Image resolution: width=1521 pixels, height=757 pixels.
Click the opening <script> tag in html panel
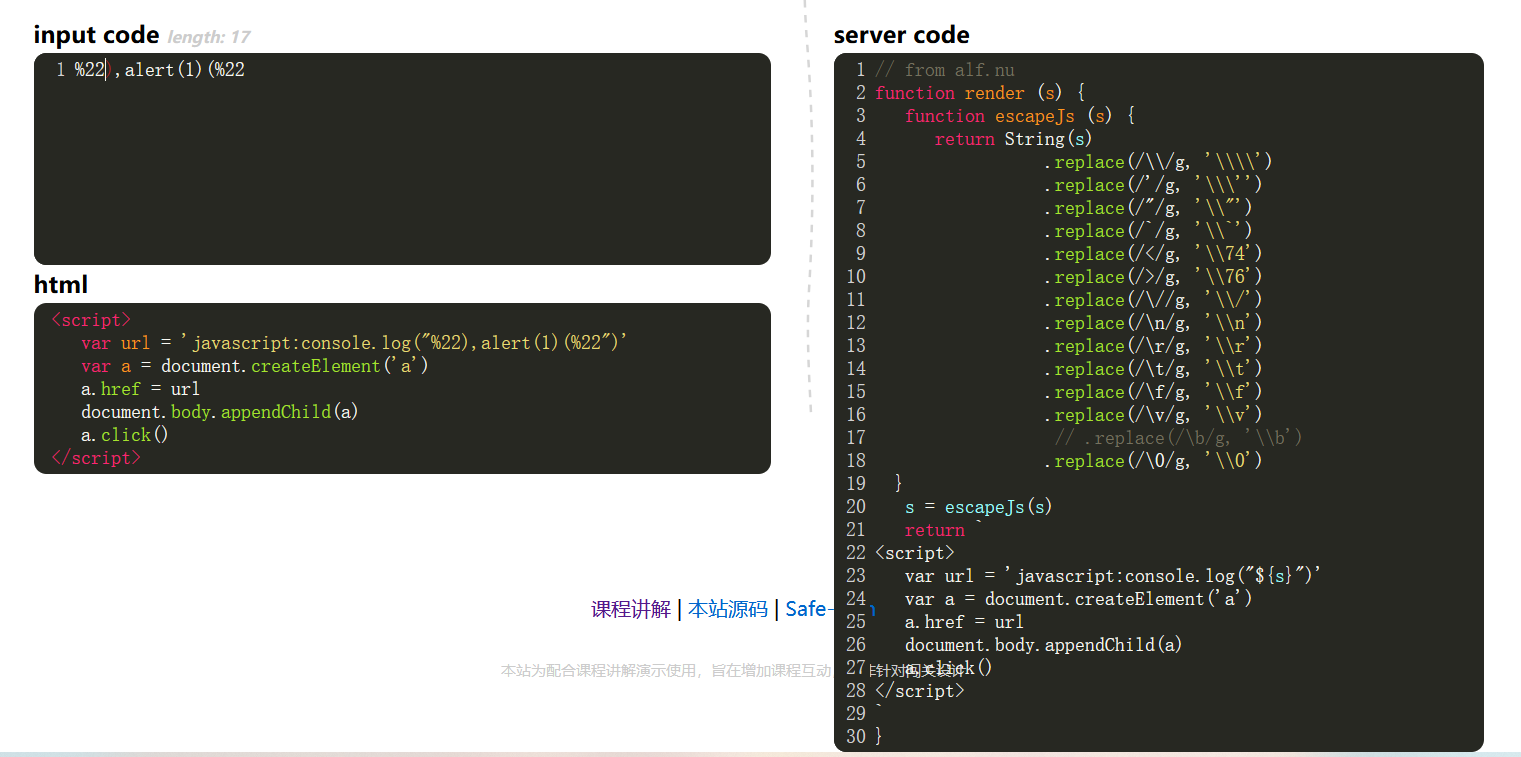pyautogui.click(x=91, y=320)
